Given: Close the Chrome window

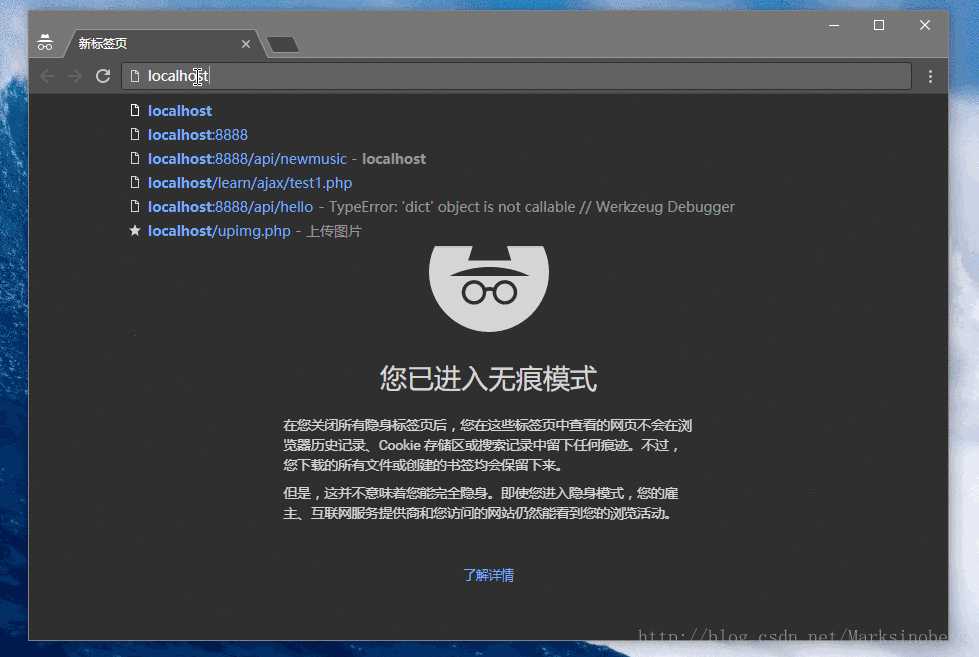Looking at the screenshot, I should (x=925, y=25).
